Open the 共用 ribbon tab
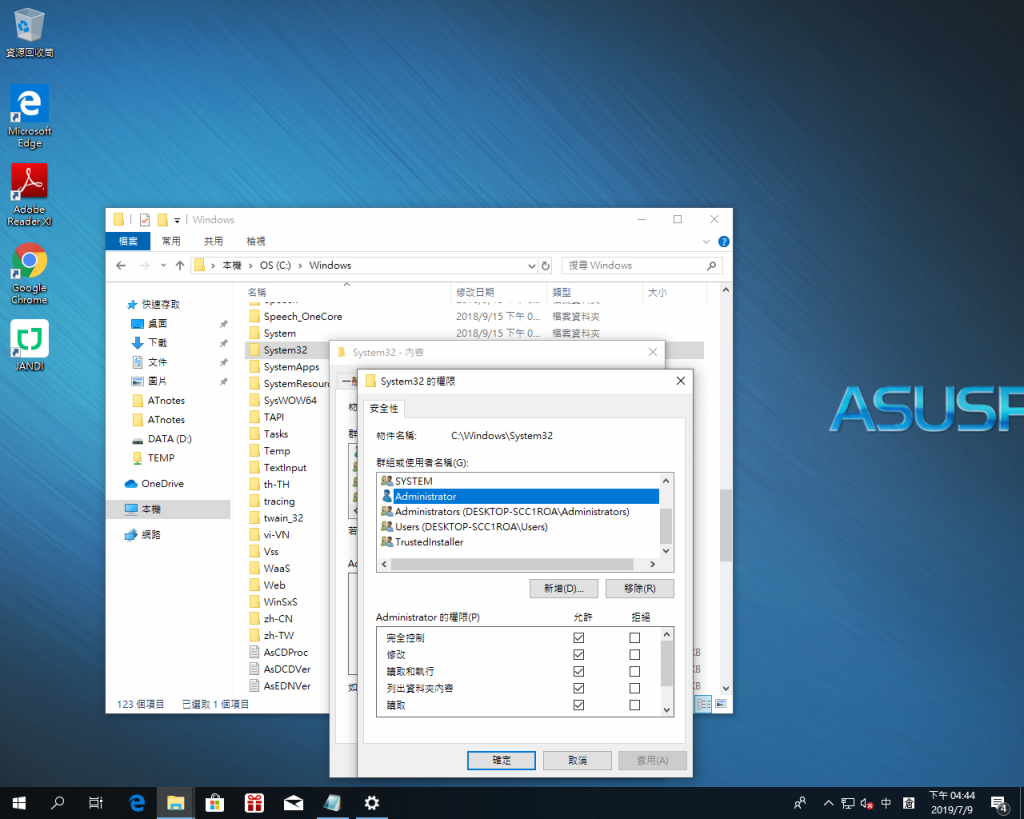The height and width of the screenshot is (819, 1024). (214, 241)
